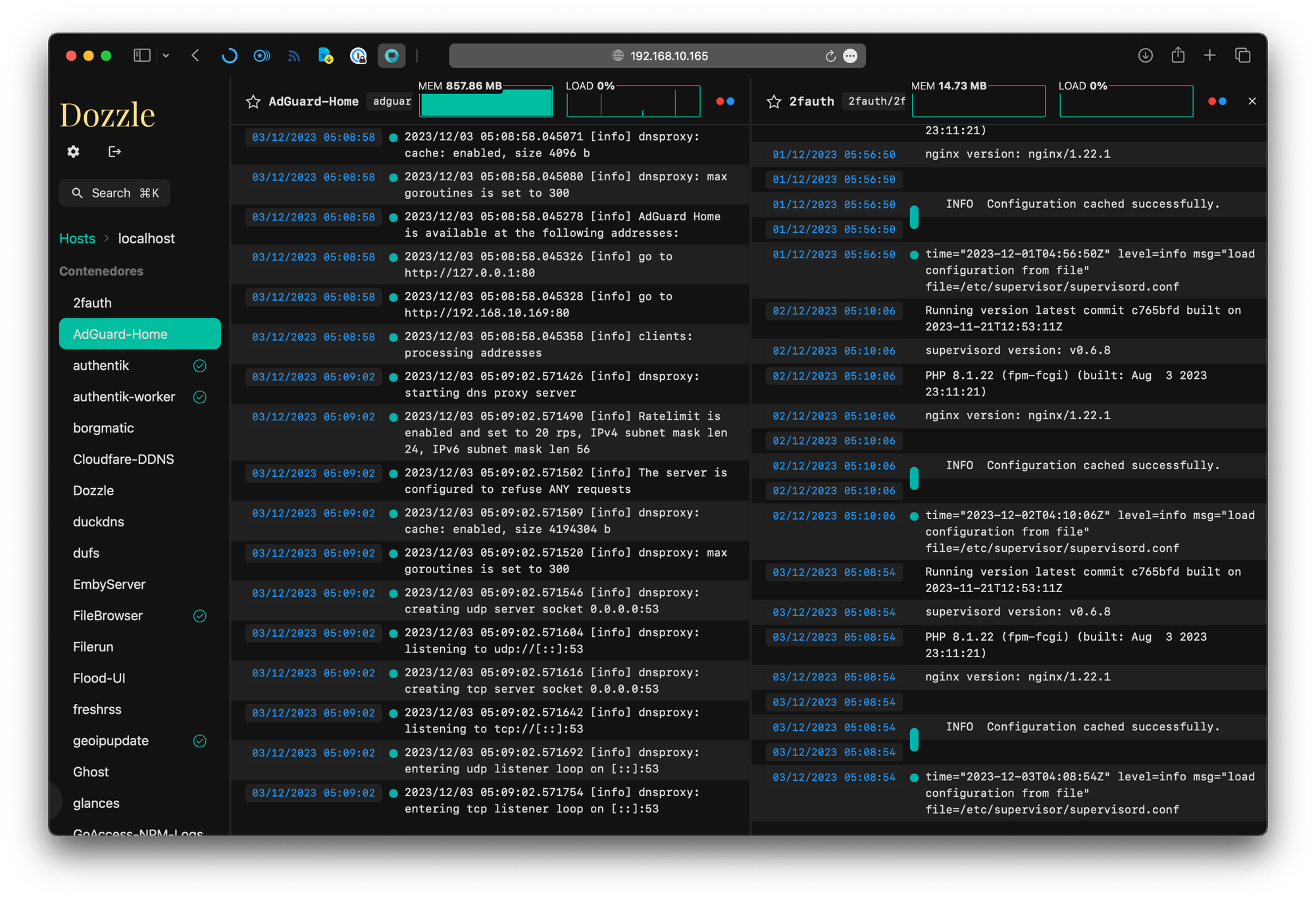Open the authentik container logs

[139, 365]
